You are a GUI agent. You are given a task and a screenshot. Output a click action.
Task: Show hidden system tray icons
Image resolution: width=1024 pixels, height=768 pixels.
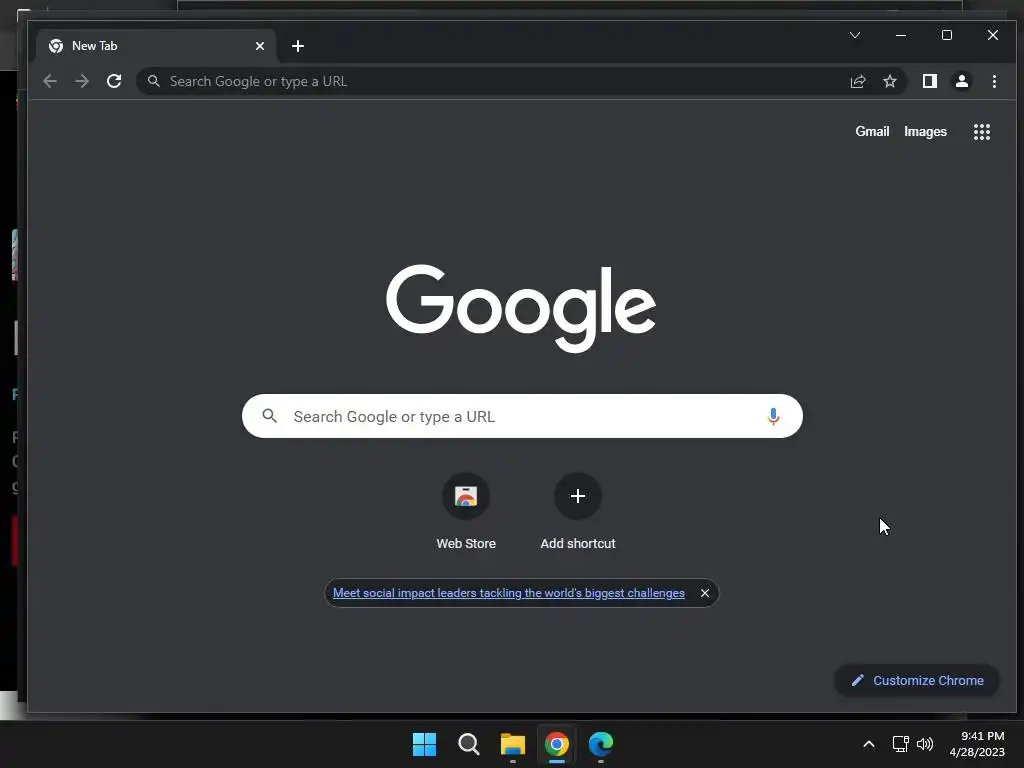(869, 744)
